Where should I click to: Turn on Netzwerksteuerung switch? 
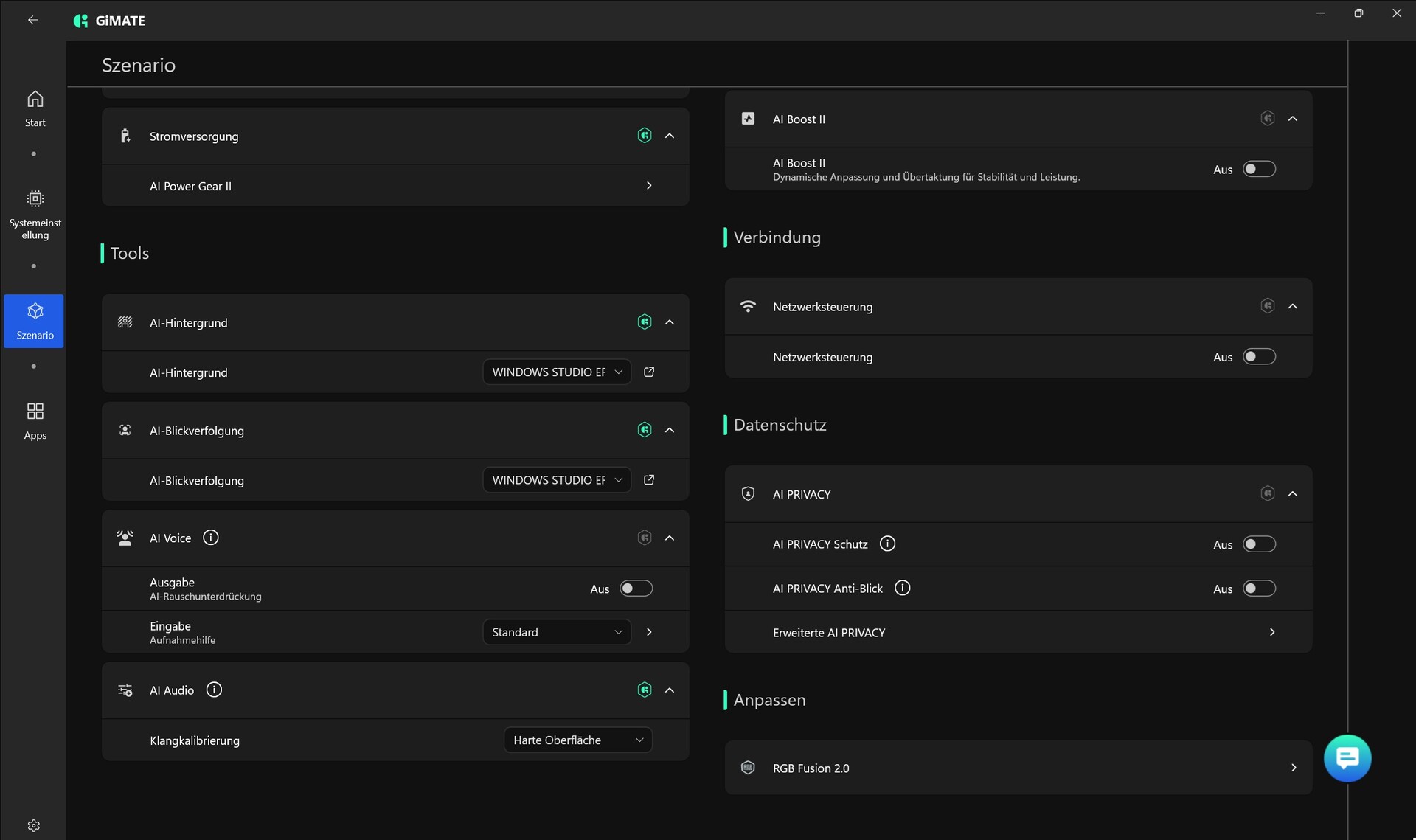(x=1259, y=357)
